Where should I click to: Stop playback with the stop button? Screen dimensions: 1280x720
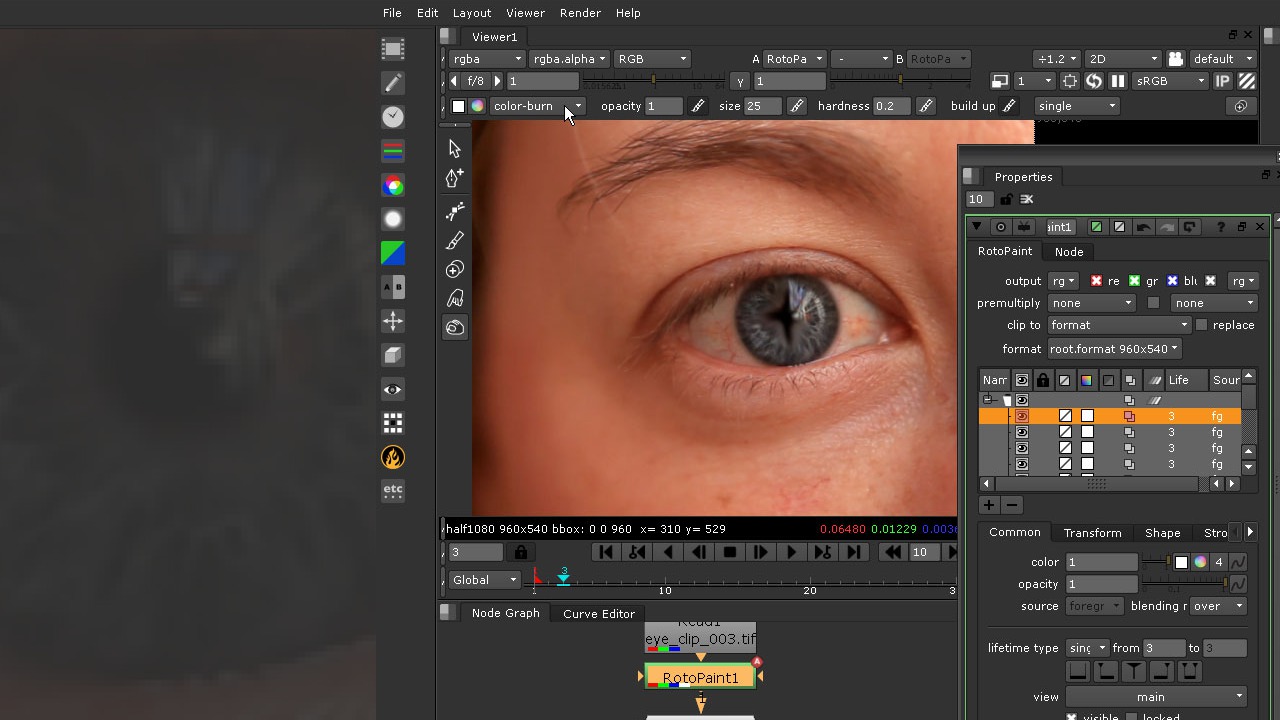point(730,552)
